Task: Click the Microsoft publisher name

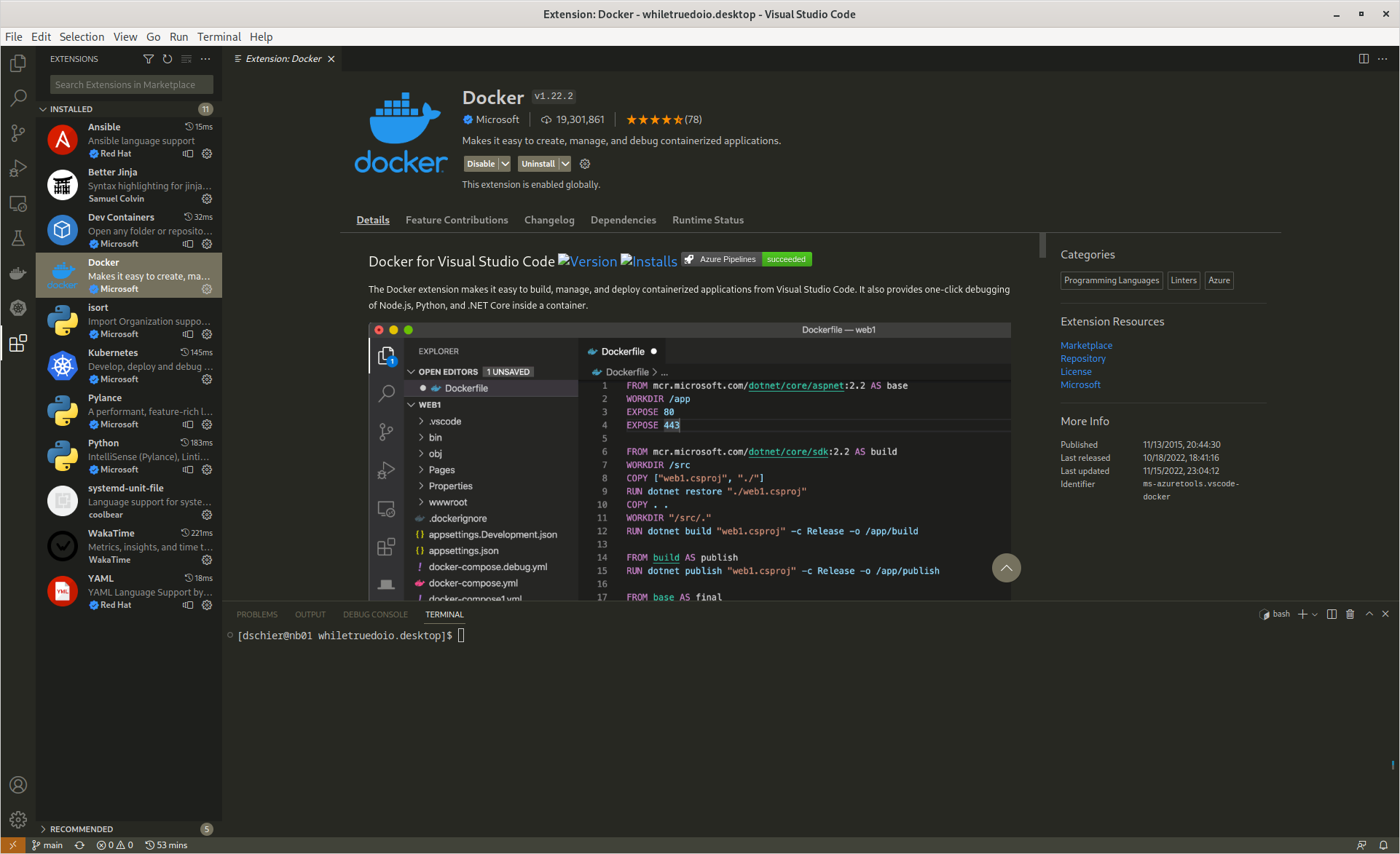Action: pos(498,119)
